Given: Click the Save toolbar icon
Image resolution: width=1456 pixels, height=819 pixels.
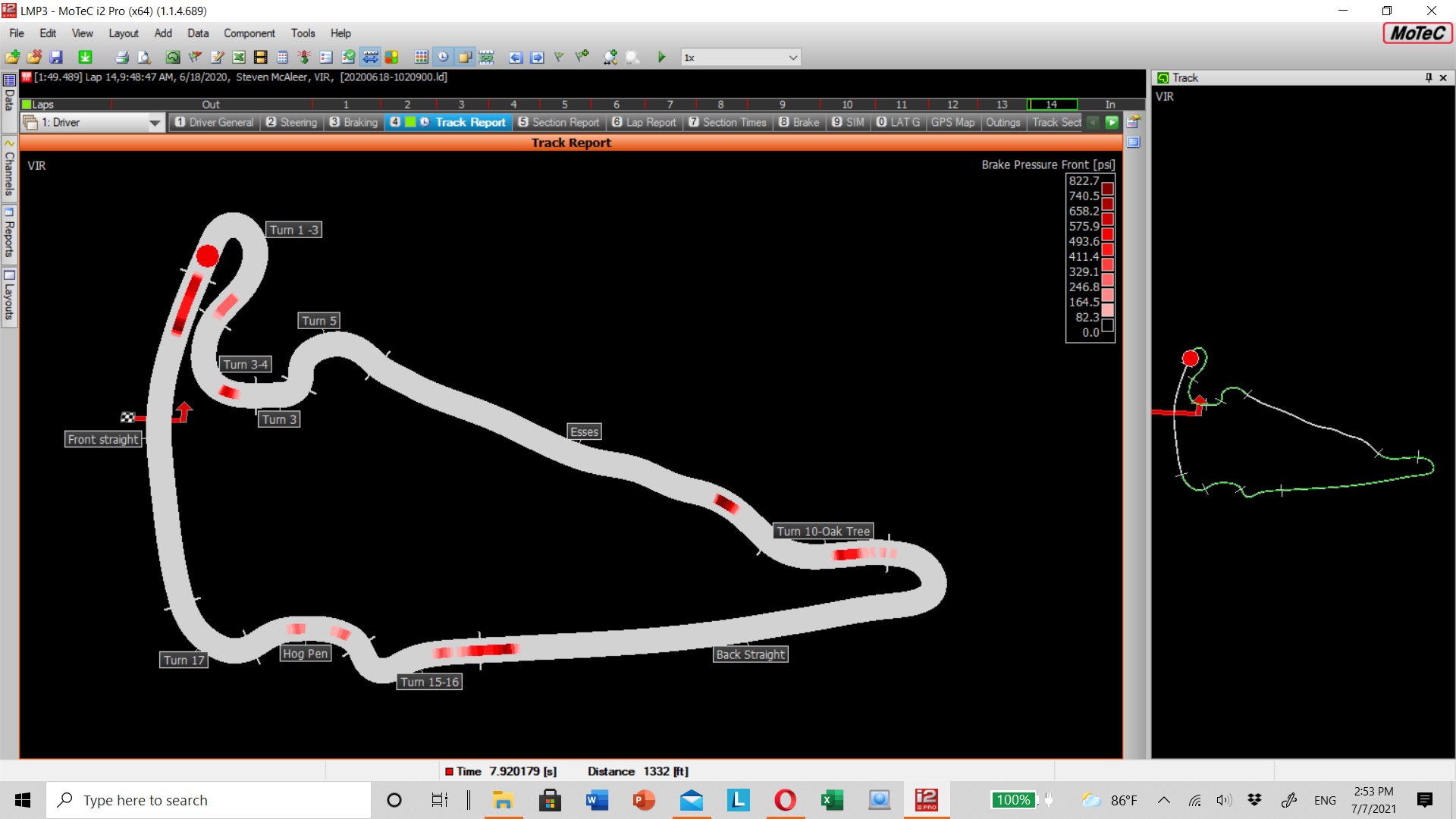Looking at the screenshot, I should [x=56, y=57].
